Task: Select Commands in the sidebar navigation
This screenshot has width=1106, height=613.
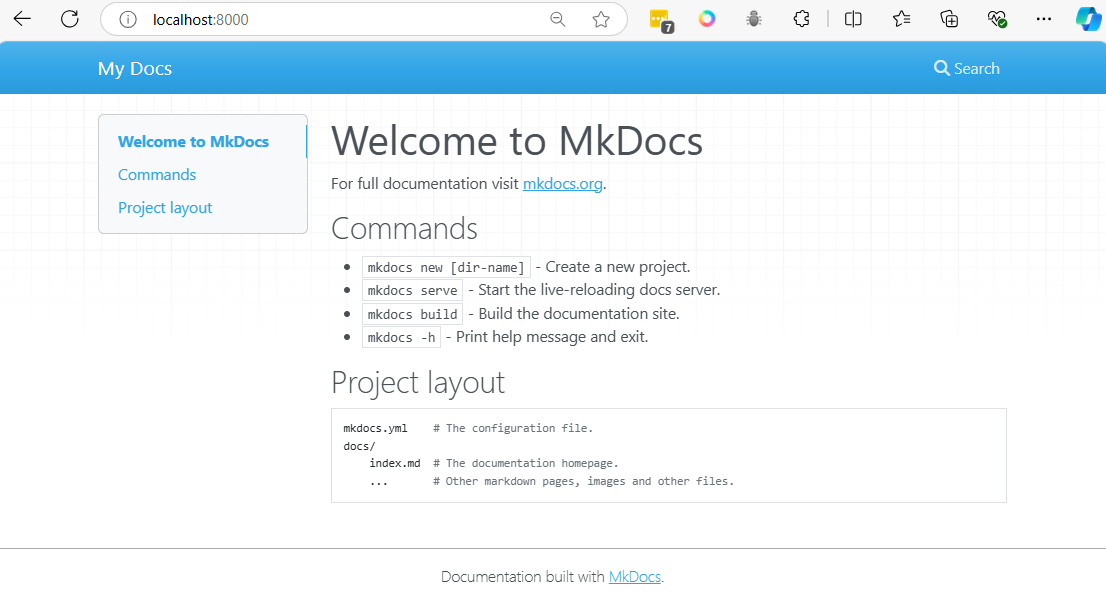Action: [157, 175]
